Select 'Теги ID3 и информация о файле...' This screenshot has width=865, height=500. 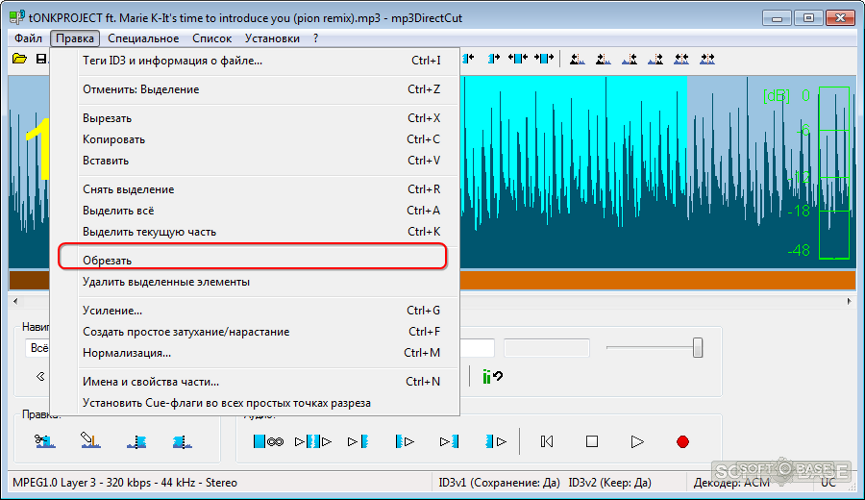point(254,61)
